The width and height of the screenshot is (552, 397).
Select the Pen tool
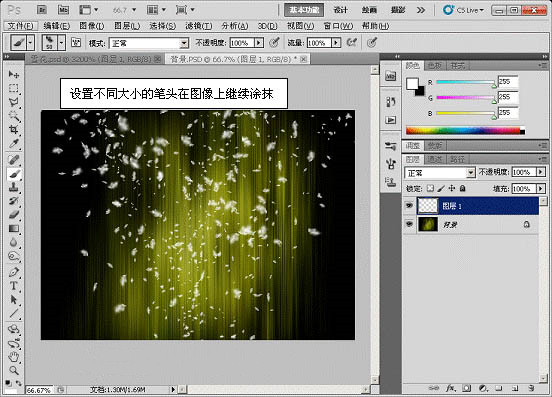pos(14,272)
